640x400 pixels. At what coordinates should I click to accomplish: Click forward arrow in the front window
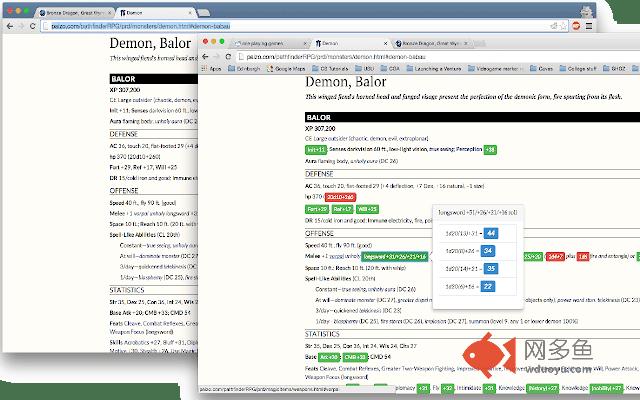(x=217, y=57)
